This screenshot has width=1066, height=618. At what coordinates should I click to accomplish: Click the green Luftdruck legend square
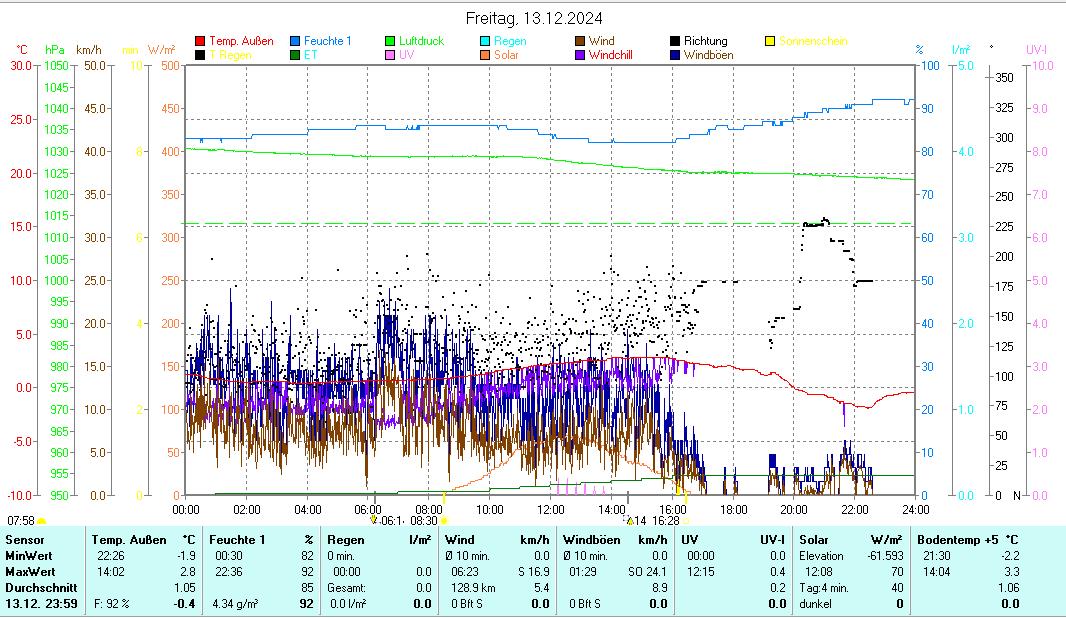click(x=390, y=41)
